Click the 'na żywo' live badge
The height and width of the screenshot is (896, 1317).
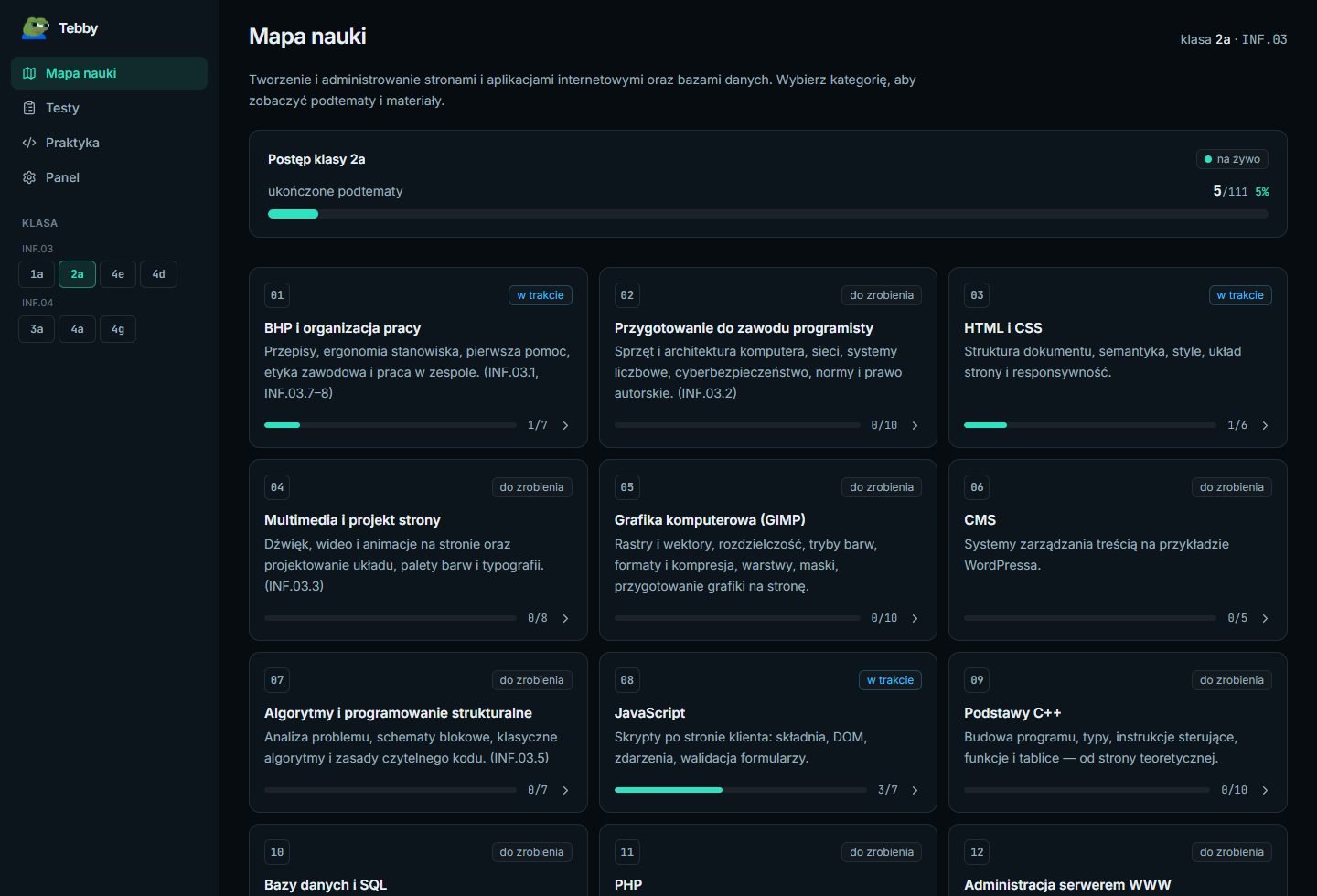pyautogui.click(x=1232, y=159)
